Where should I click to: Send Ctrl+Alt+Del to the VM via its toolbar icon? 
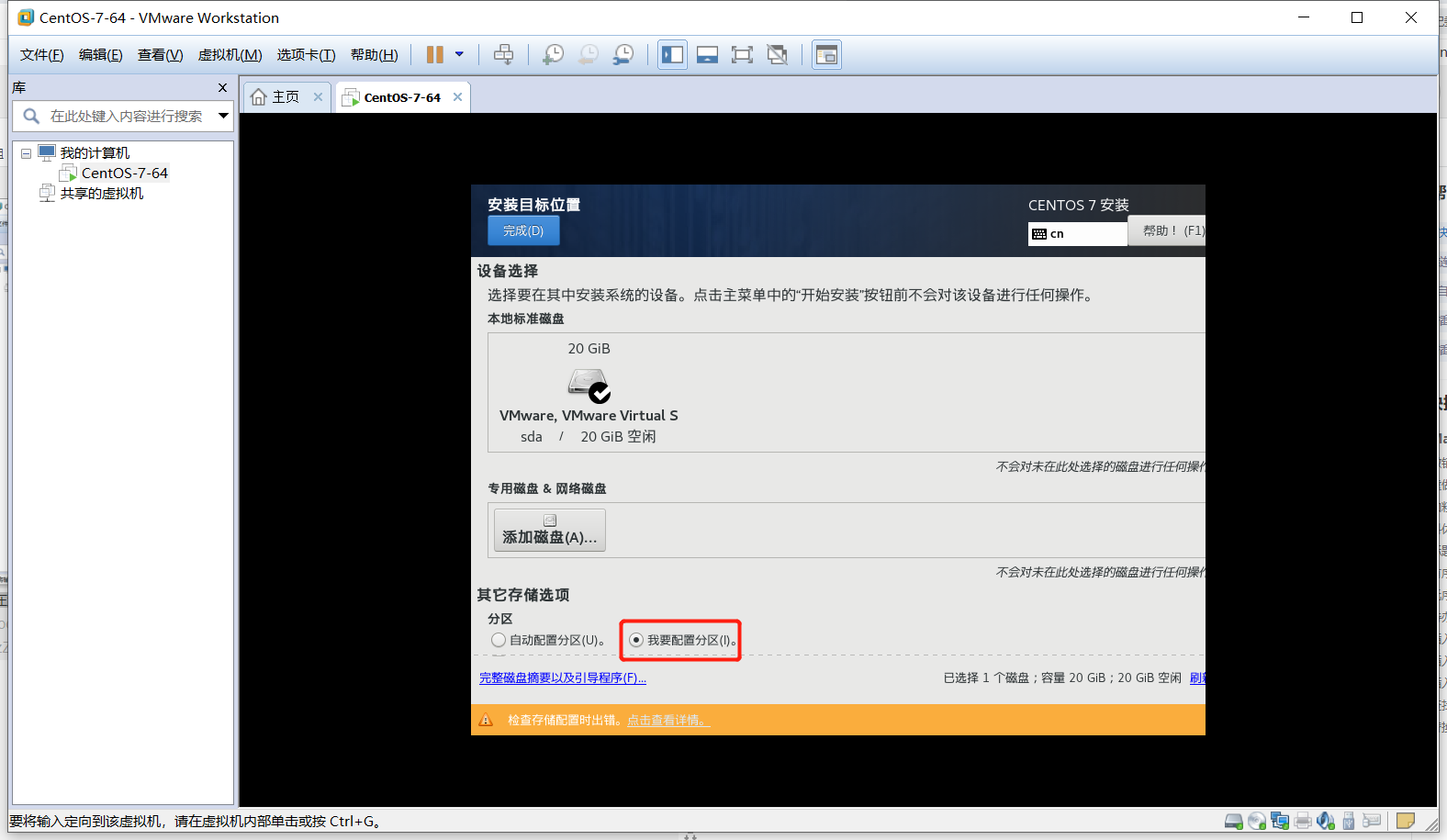point(503,55)
